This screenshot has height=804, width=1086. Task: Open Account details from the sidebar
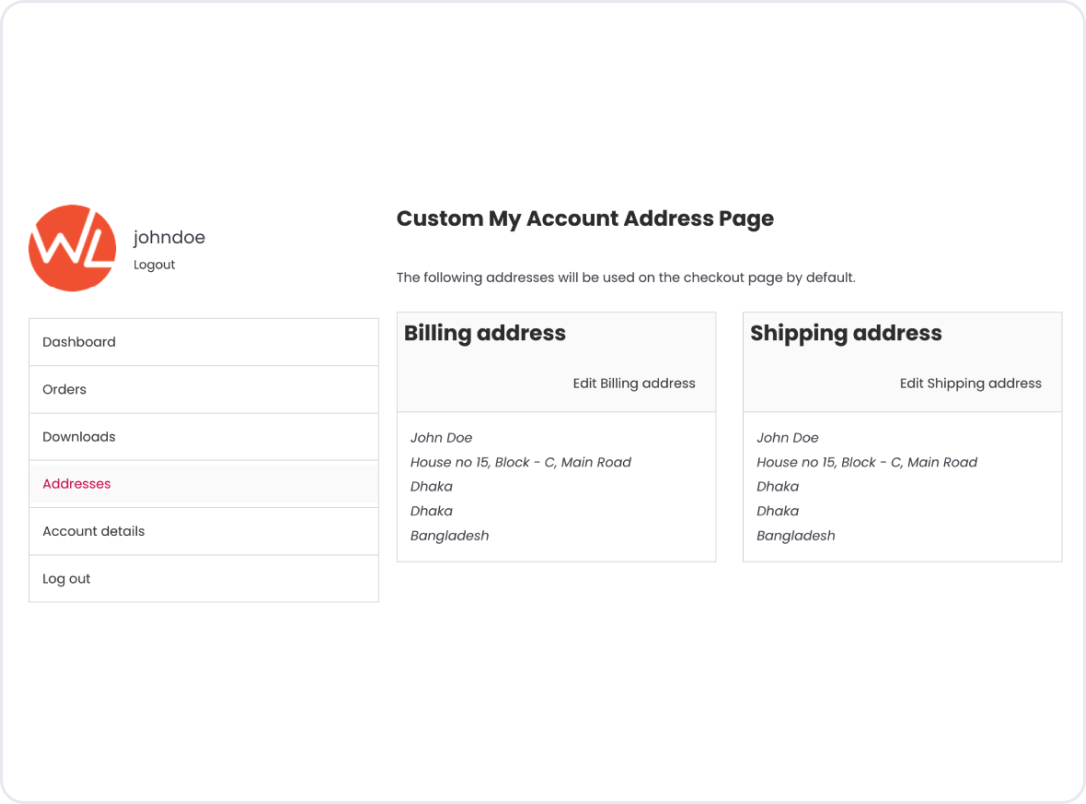click(x=93, y=531)
